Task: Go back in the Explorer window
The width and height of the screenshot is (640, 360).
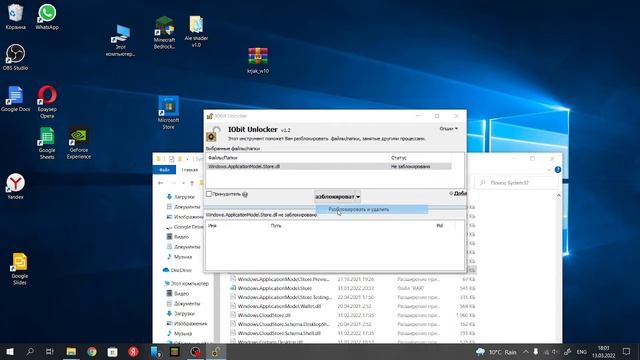Action: coord(160,183)
